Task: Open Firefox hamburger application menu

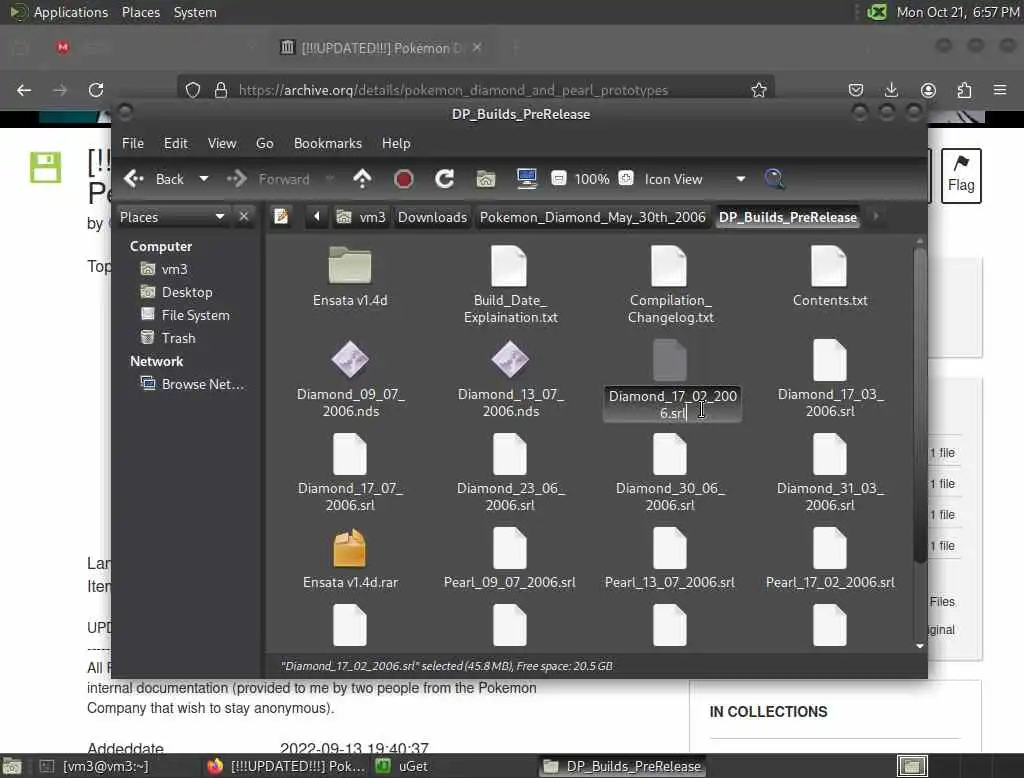Action: click(x=999, y=89)
